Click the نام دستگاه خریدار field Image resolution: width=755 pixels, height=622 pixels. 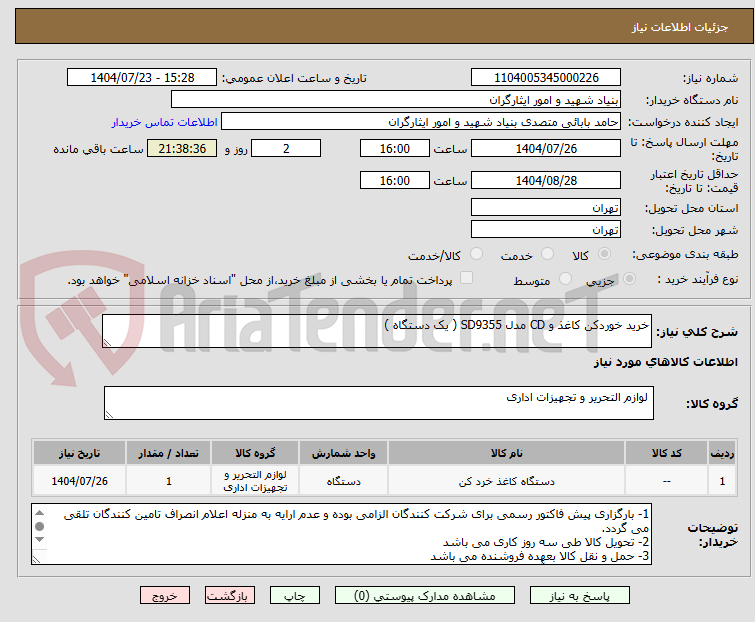point(396,100)
